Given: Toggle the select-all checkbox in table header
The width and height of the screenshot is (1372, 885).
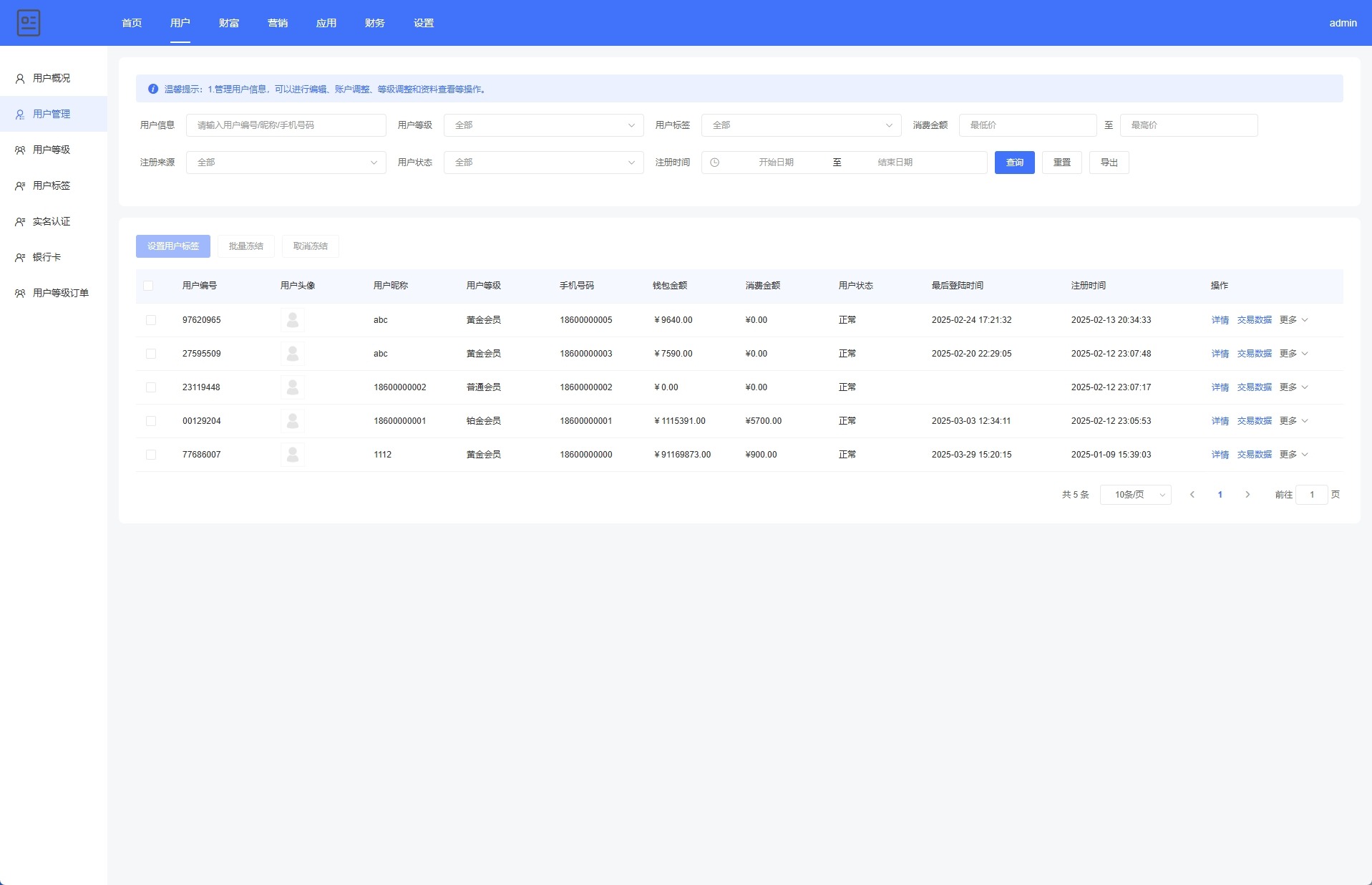Looking at the screenshot, I should pos(148,286).
